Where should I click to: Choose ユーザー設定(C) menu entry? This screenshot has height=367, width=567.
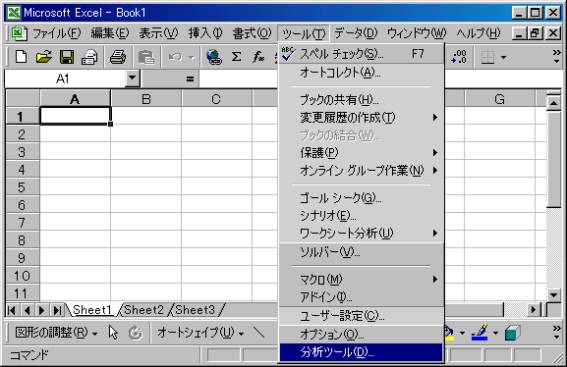click(361, 316)
